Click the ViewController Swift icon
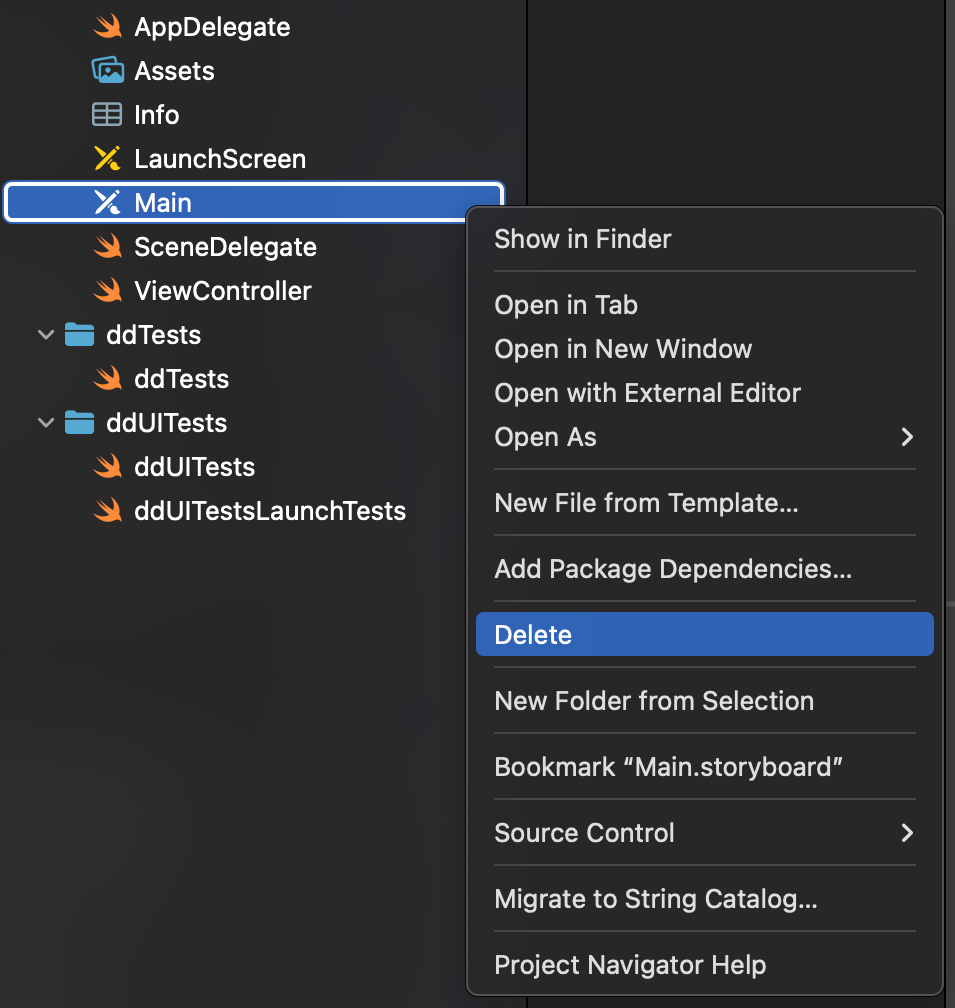This screenshot has height=1008, width=955. [107, 291]
